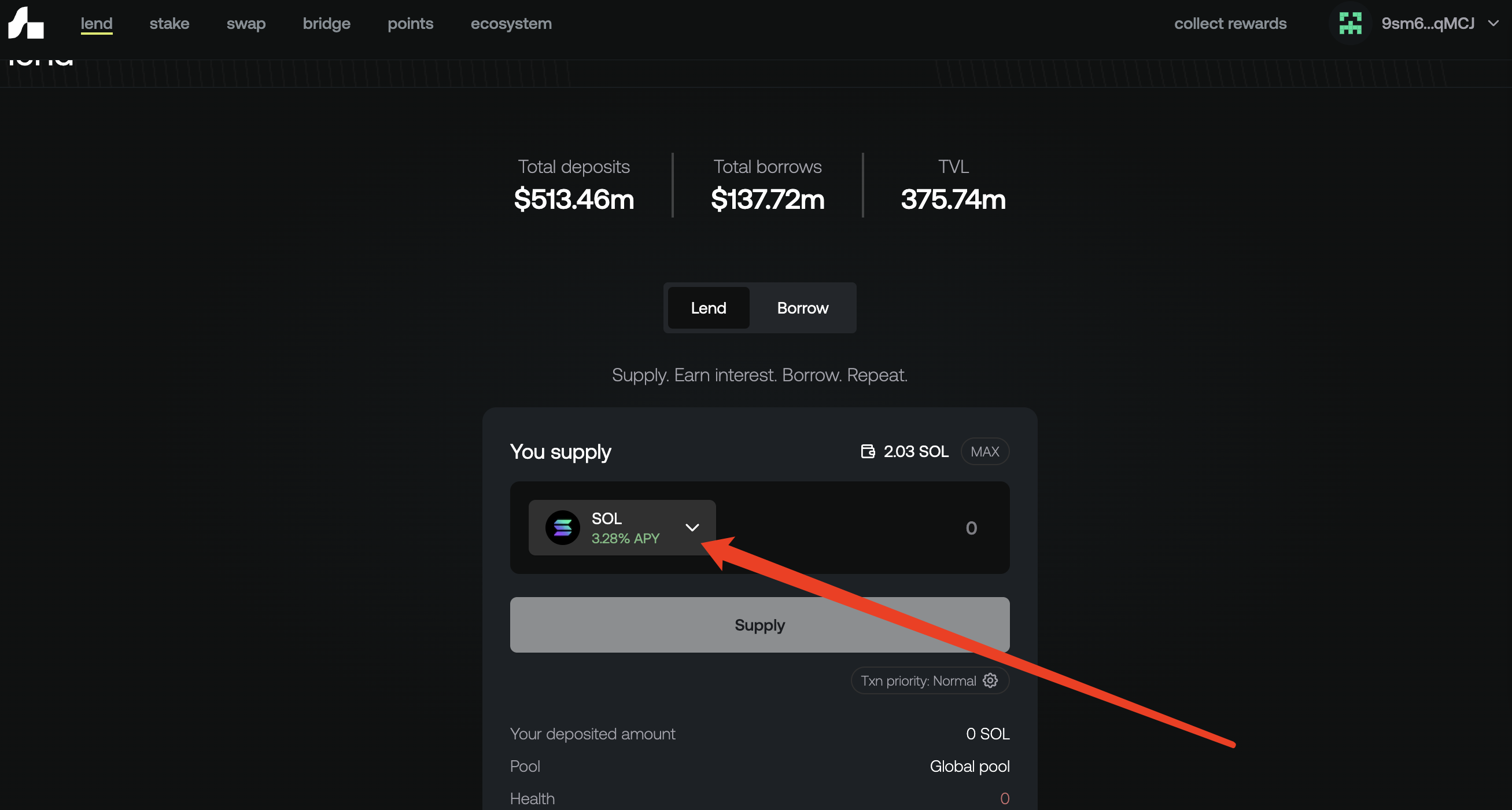Switch to Borrow mode toggle
The image size is (1512, 810).
802,308
